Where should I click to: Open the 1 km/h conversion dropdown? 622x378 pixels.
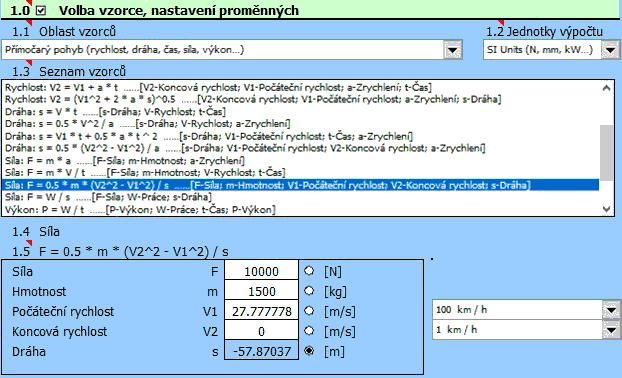pyautogui.click(x=611, y=330)
